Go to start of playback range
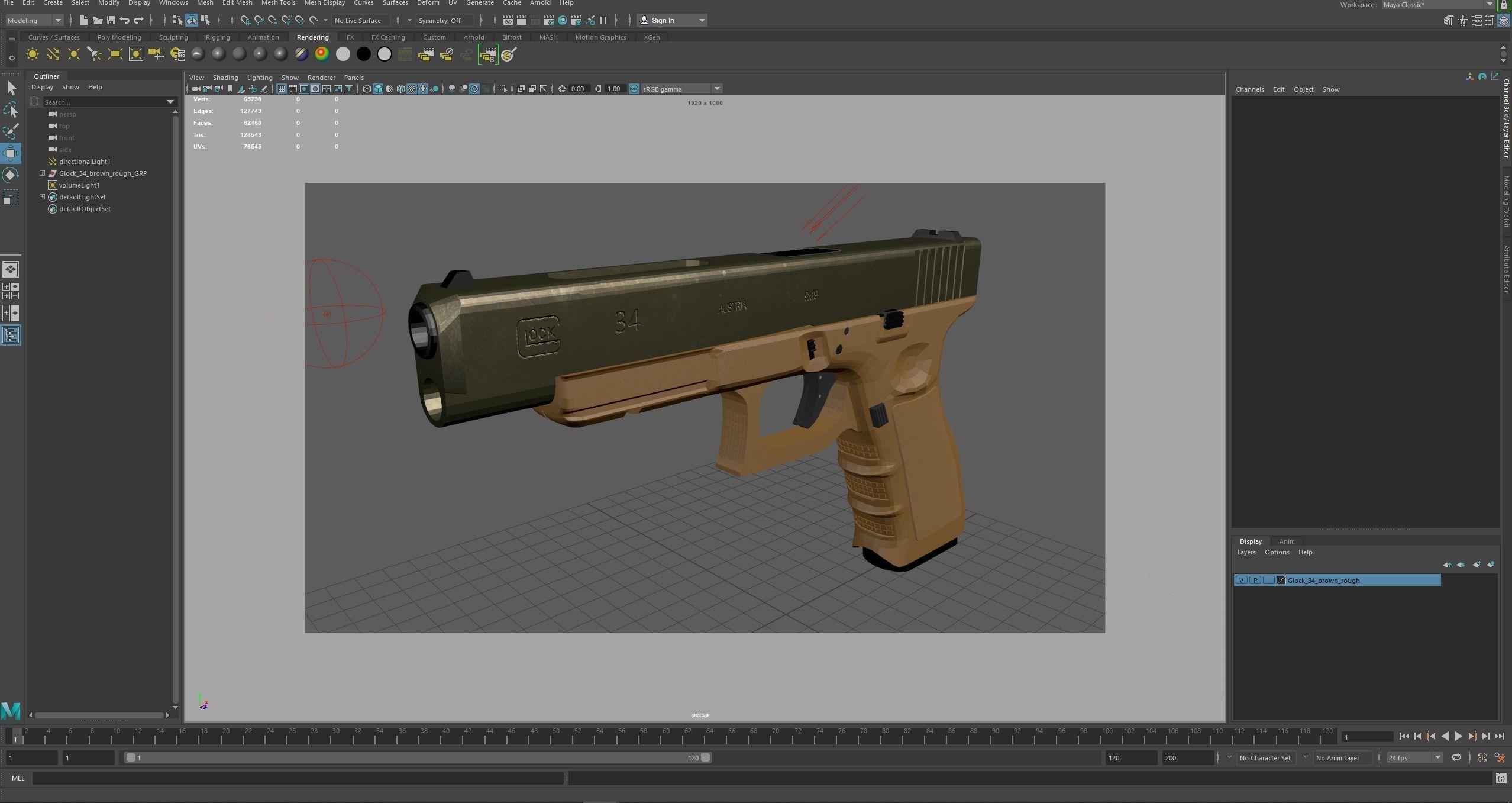 (1404, 737)
